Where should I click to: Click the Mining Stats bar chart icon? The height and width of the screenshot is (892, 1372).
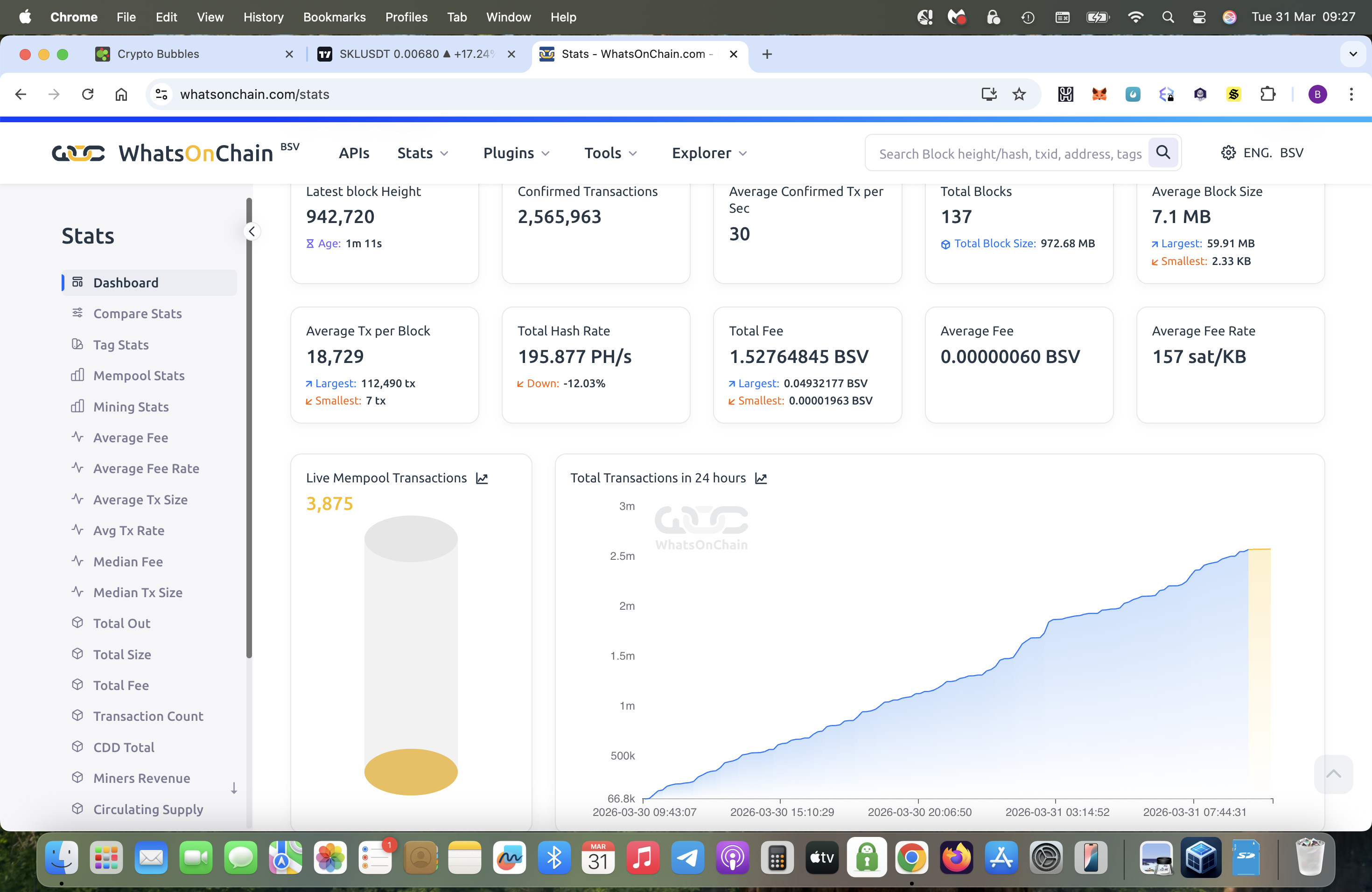pyautogui.click(x=77, y=406)
